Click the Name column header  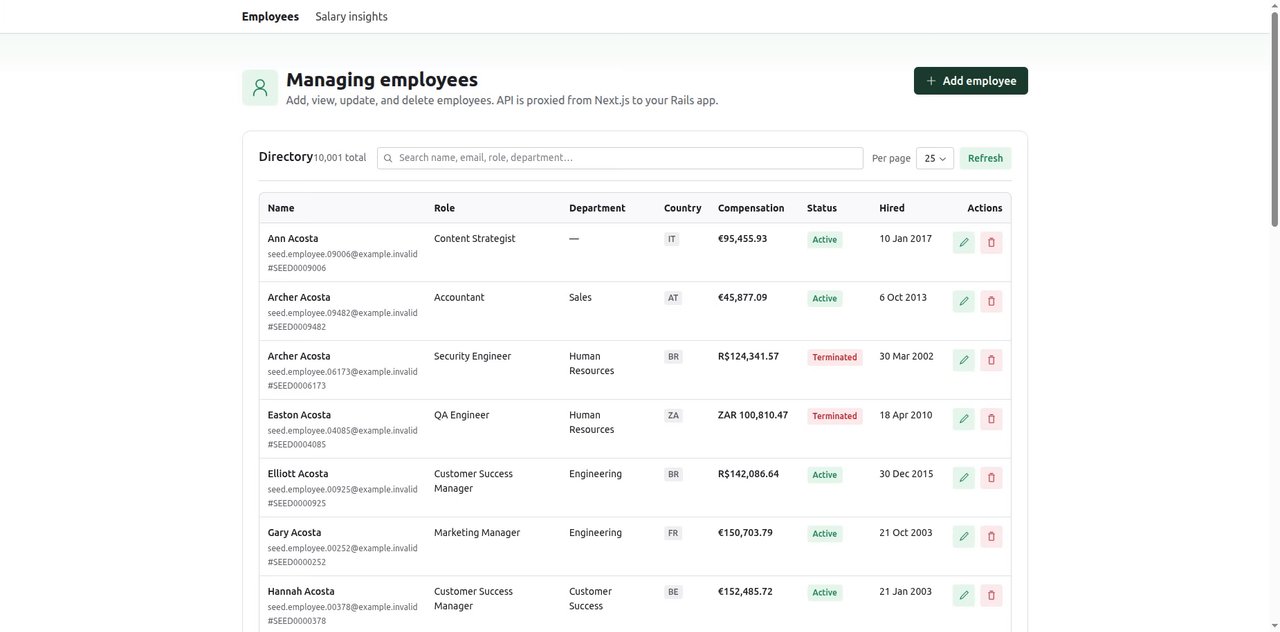281,208
